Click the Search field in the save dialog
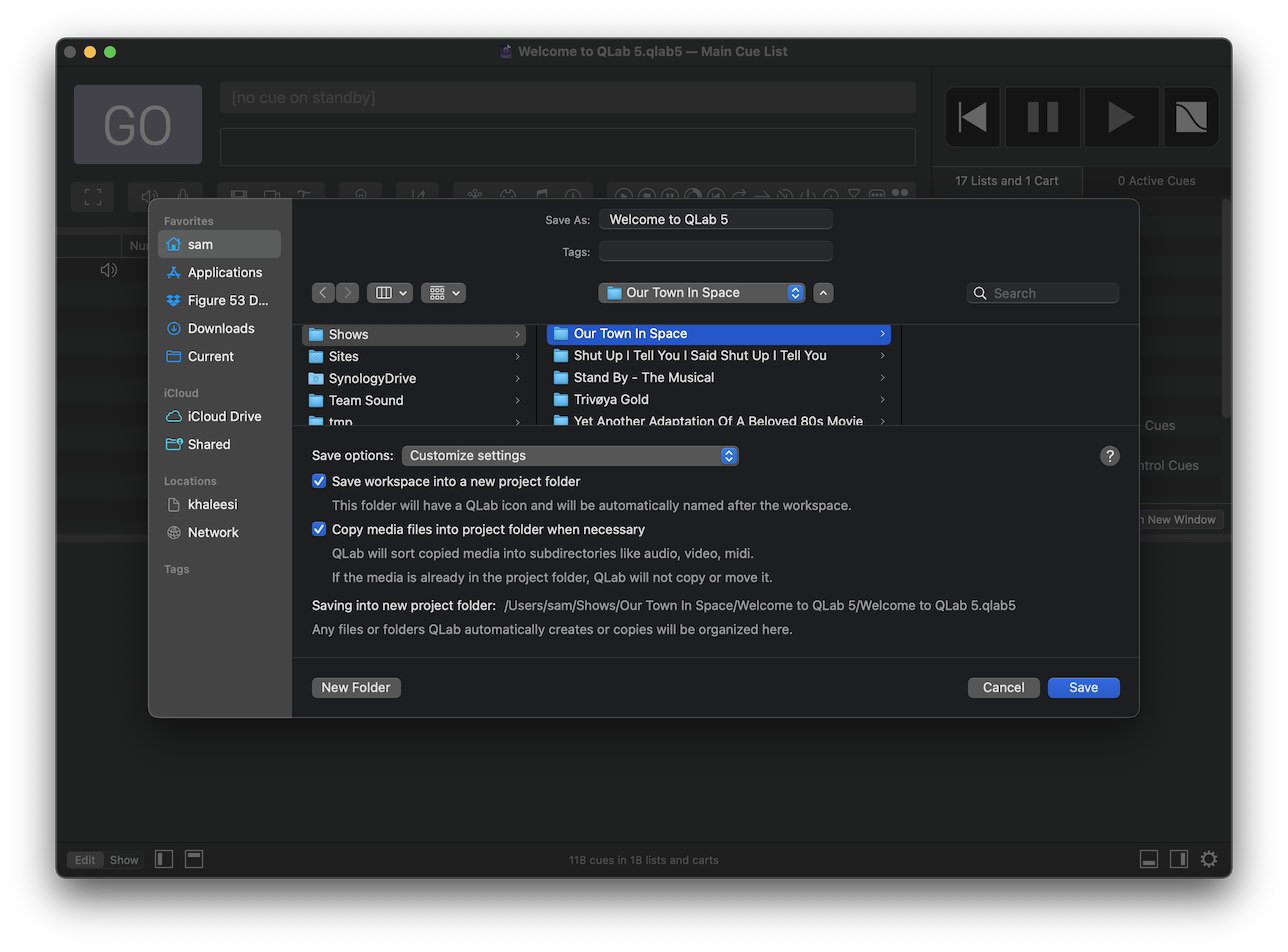This screenshot has width=1288, height=952. [x=1043, y=292]
